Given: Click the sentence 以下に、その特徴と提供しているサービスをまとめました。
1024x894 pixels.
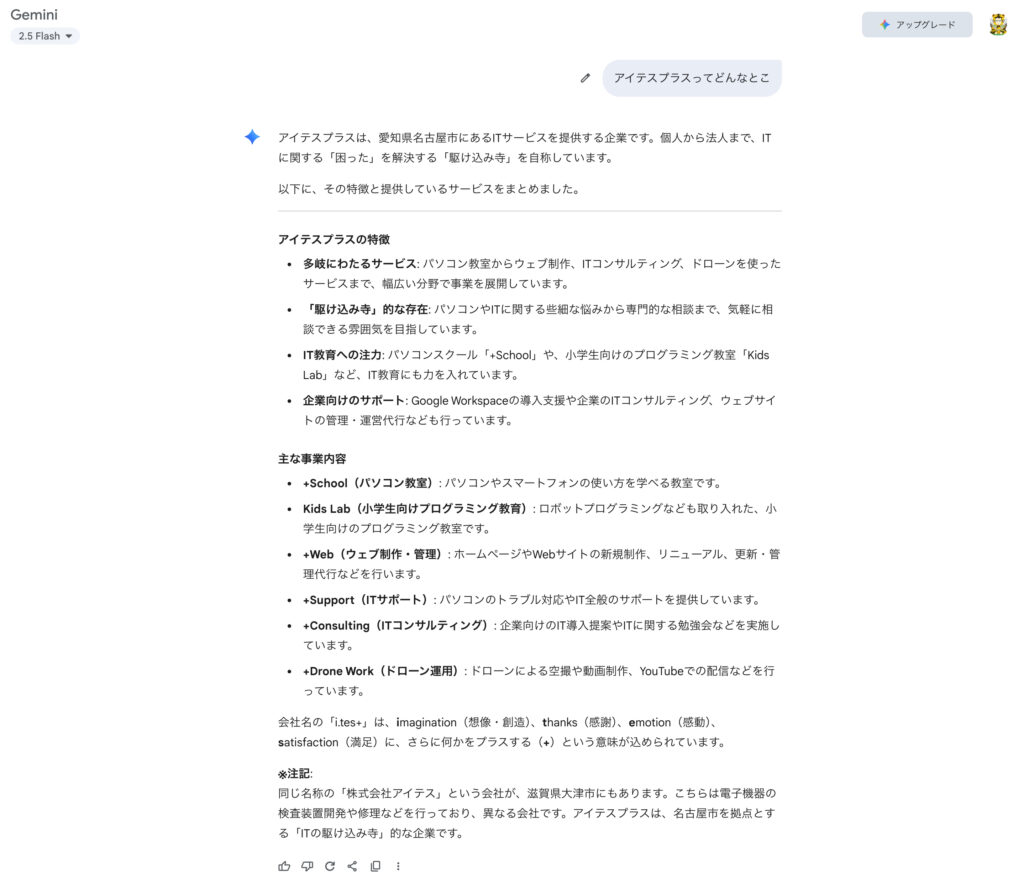Looking at the screenshot, I should point(429,189).
